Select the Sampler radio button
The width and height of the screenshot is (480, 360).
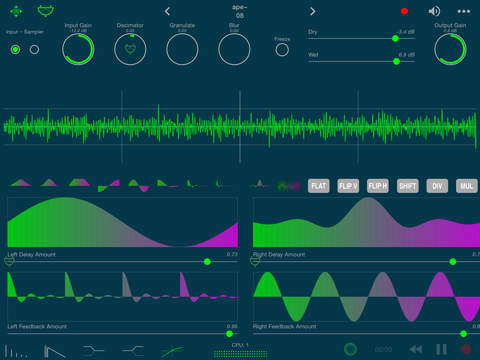(x=34, y=50)
